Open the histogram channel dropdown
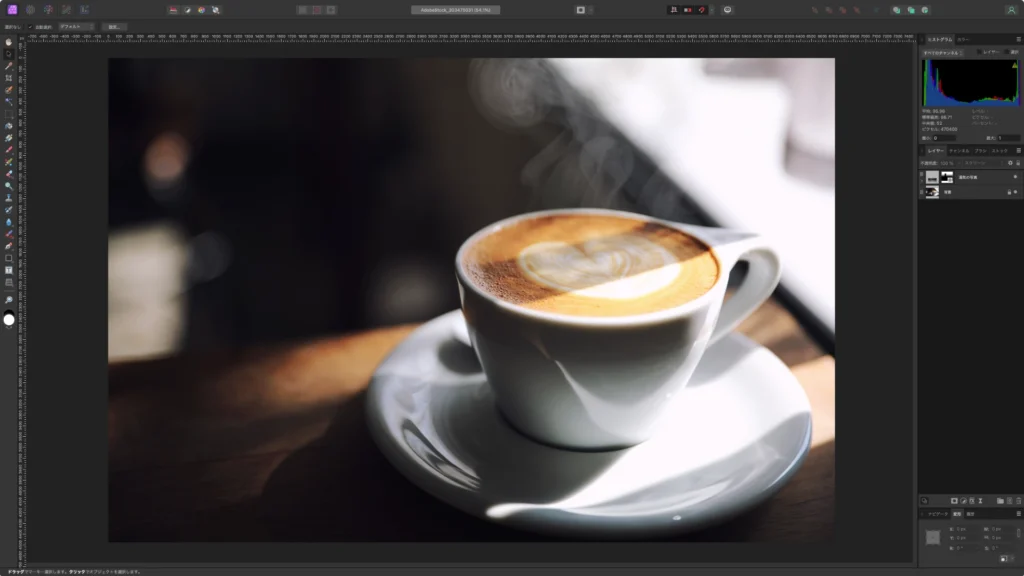Viewport: 1024px width, 576px height. click(x=942, y=52)
